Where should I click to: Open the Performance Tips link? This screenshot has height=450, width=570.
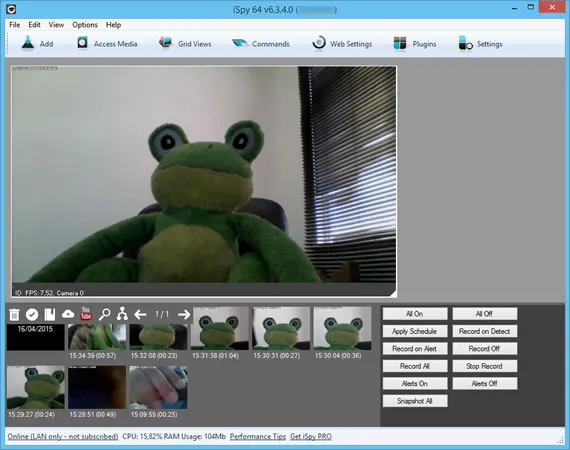click(x=258, y=437)
